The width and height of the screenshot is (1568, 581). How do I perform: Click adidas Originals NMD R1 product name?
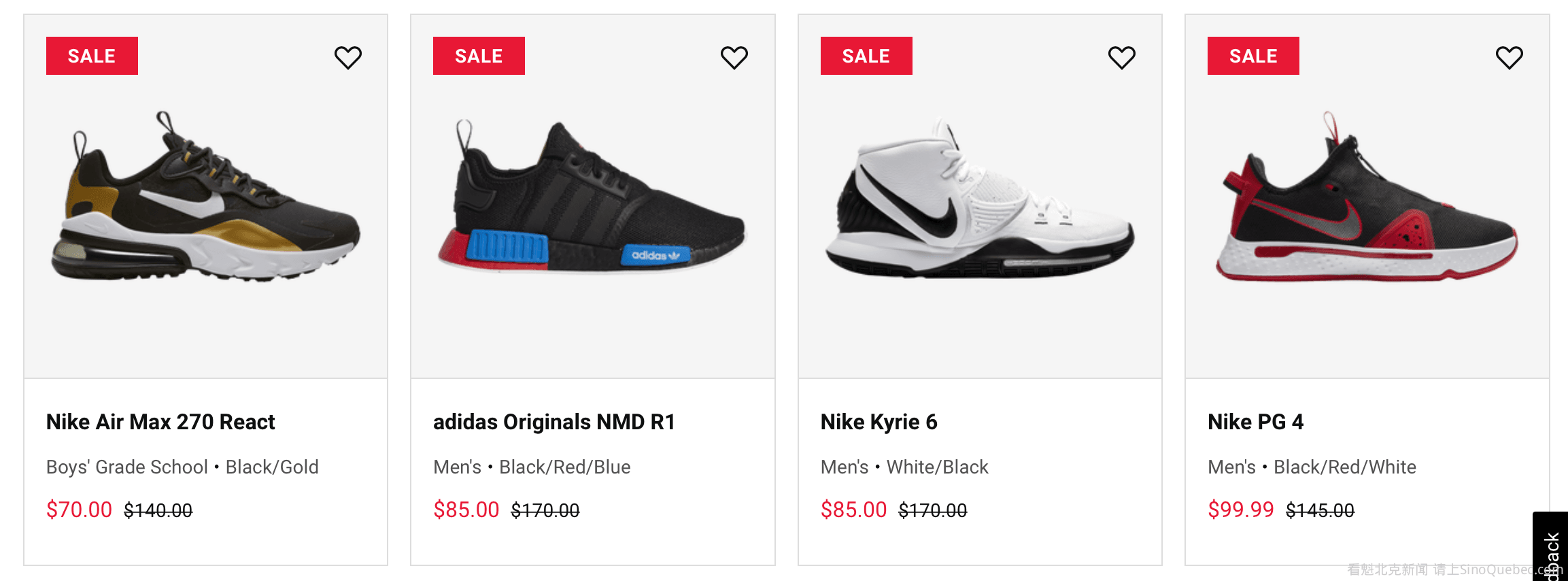[x=554, y=422]
